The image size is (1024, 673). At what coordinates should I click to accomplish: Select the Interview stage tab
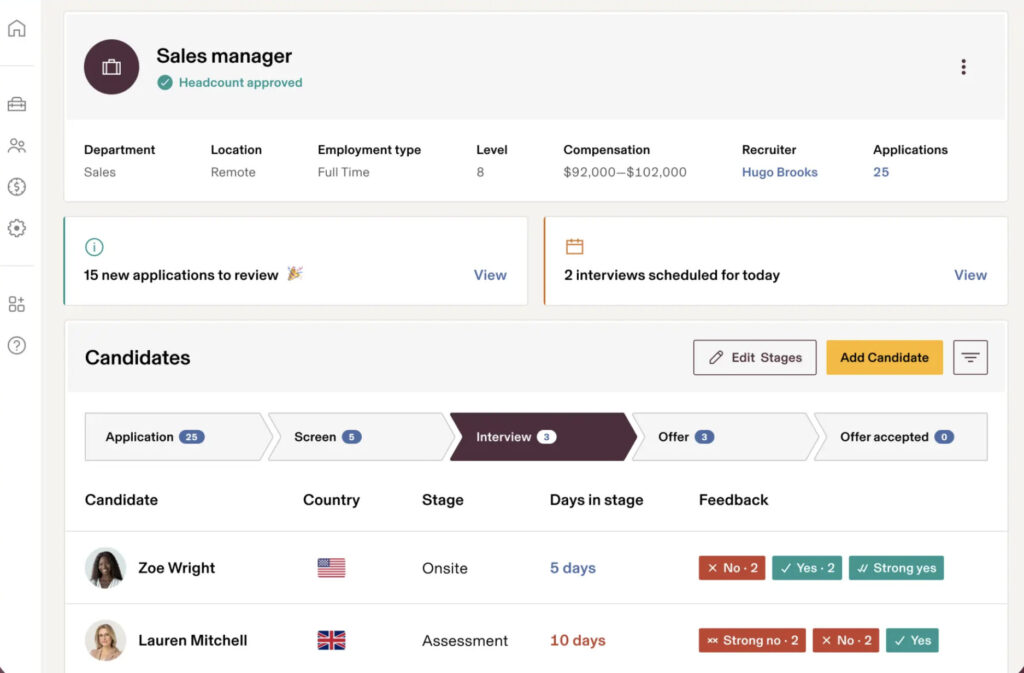[x=542, y=437]
